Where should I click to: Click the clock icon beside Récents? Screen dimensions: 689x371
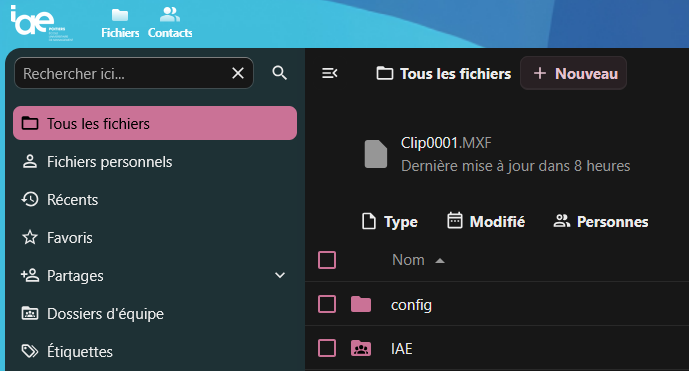click(30, 199)
